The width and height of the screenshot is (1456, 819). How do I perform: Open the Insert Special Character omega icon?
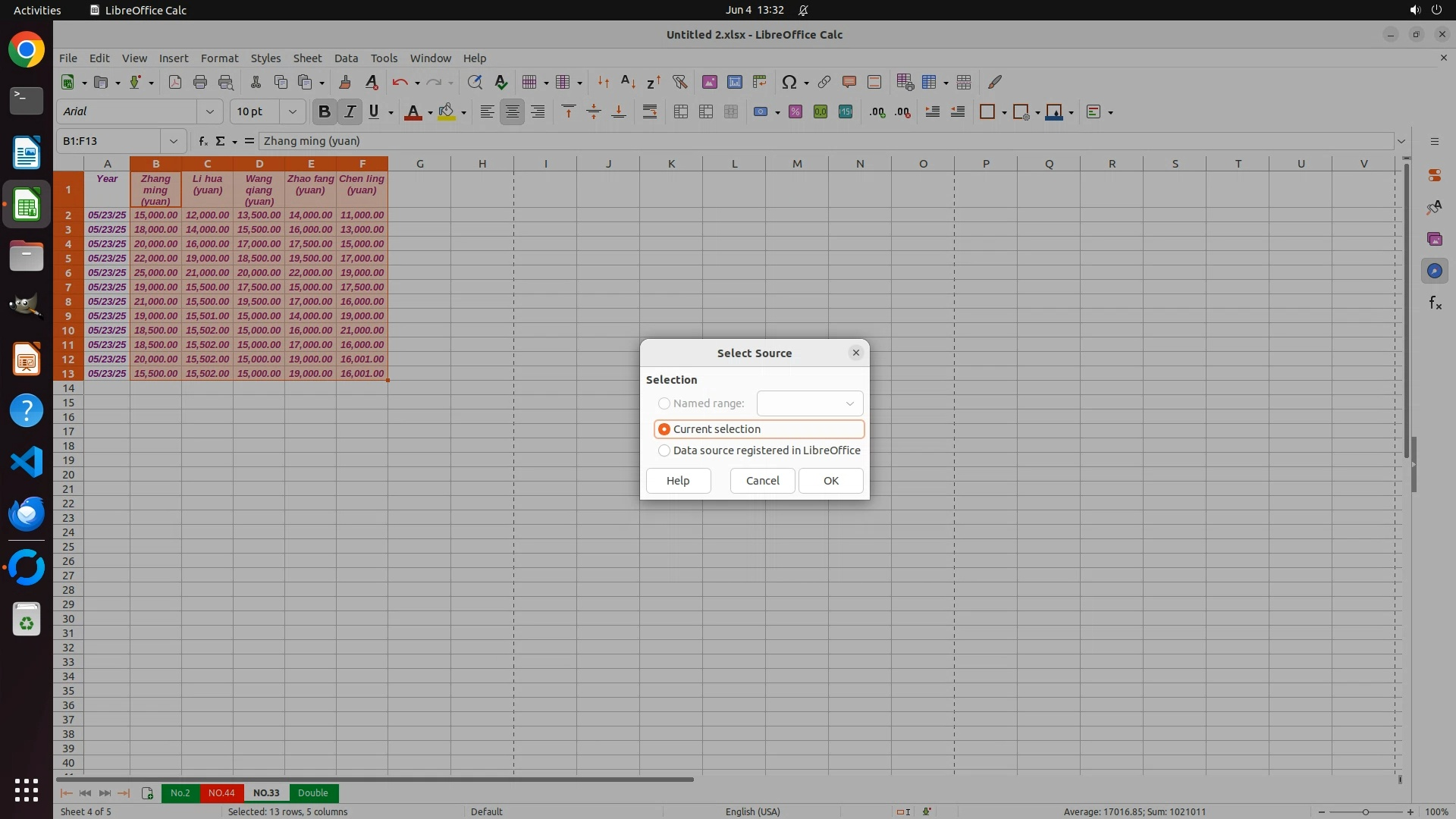[x=789, y=82]
